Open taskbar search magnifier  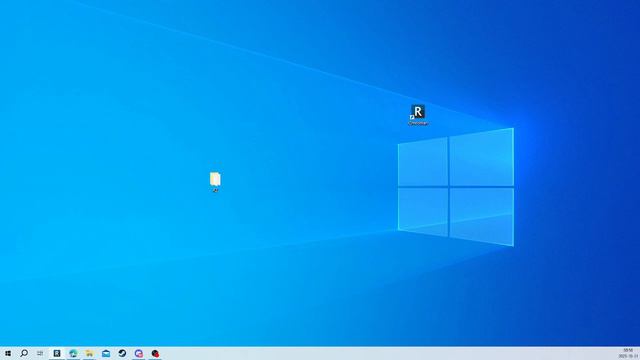[x=24, y=353]
